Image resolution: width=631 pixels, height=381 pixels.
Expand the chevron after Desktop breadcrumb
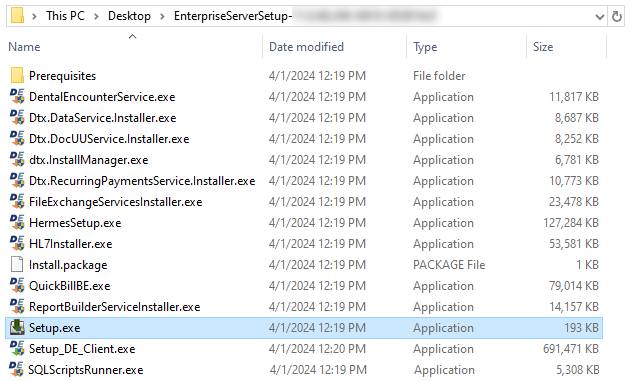pos(162,16)
